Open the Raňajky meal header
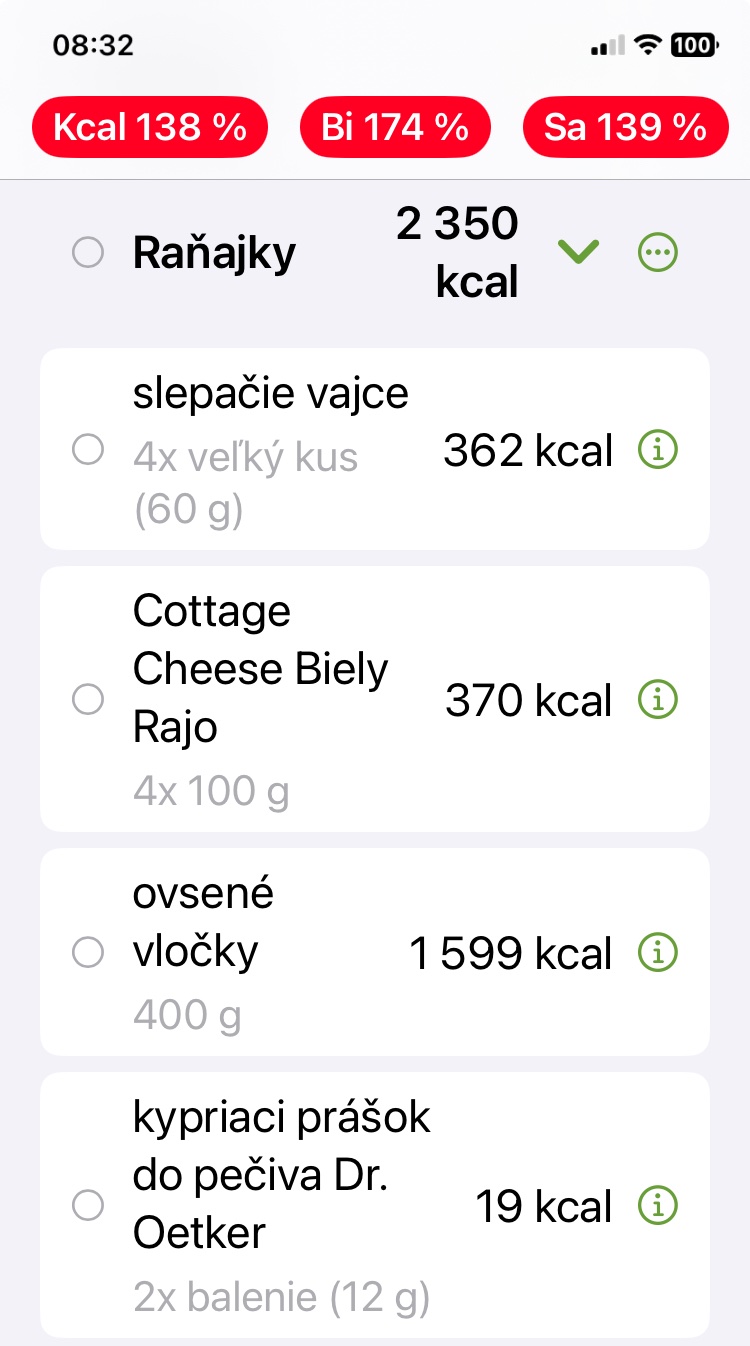The height and width of the screenshot is (1346, 750). coord(214,254)
